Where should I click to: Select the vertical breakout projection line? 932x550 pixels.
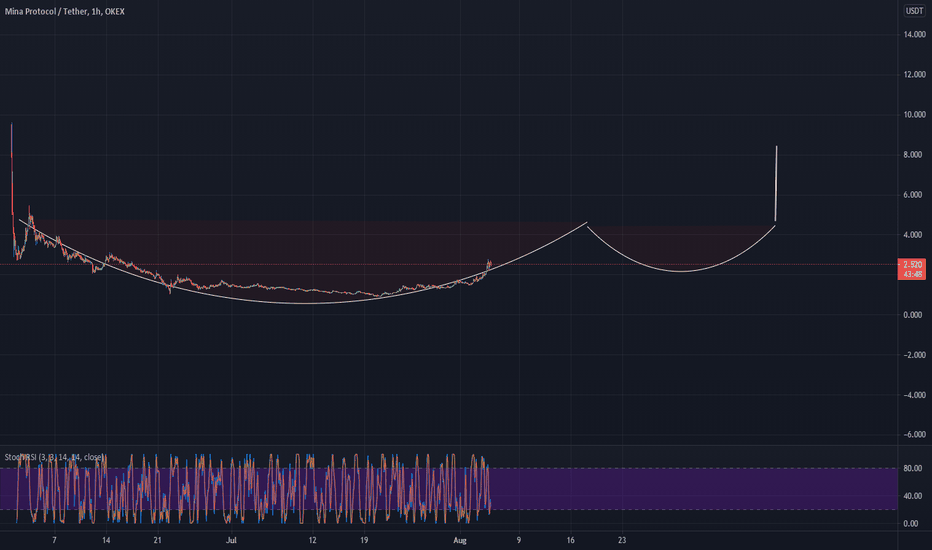pos(776,184)
